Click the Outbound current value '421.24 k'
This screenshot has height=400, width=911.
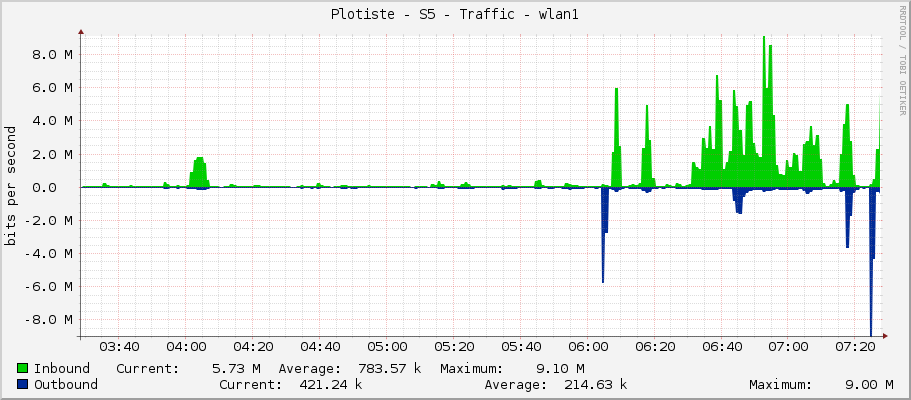(x=331, y=385)
